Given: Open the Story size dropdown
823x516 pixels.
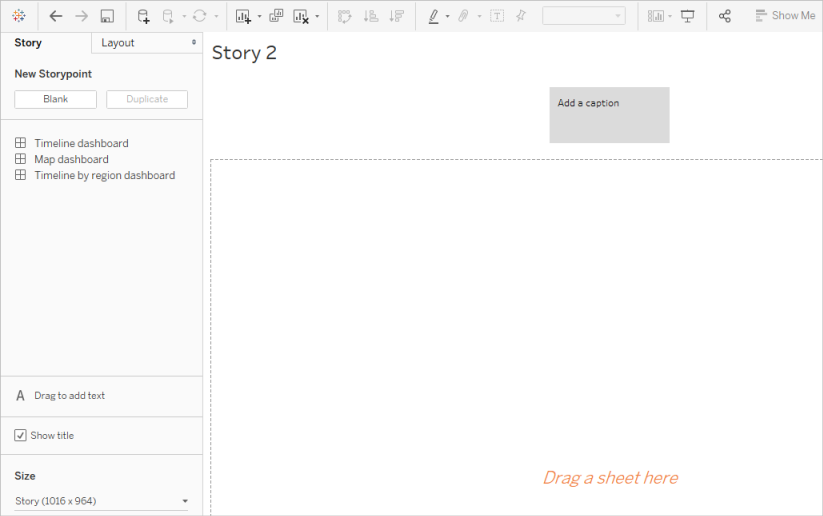Looking at the screenshot, I should coord(101,501).
